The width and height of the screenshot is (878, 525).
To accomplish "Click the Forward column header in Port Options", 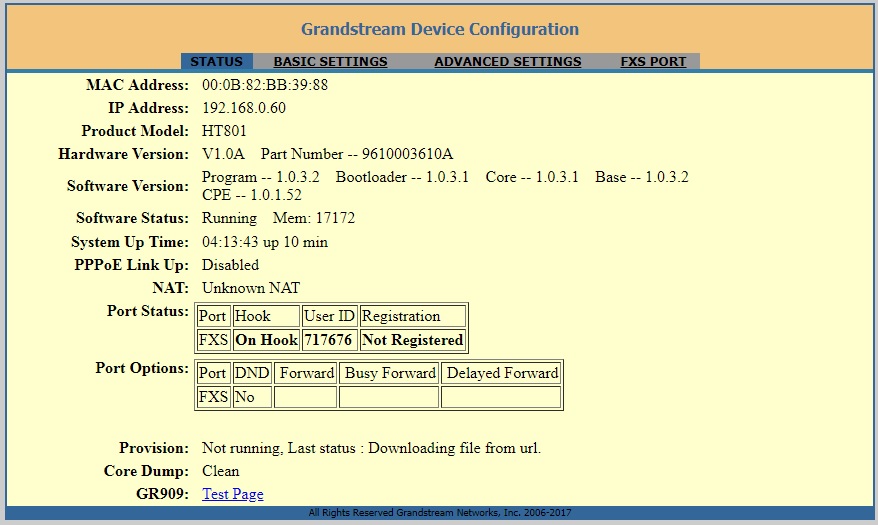I will pyautogui.click(x=305, y=373).
